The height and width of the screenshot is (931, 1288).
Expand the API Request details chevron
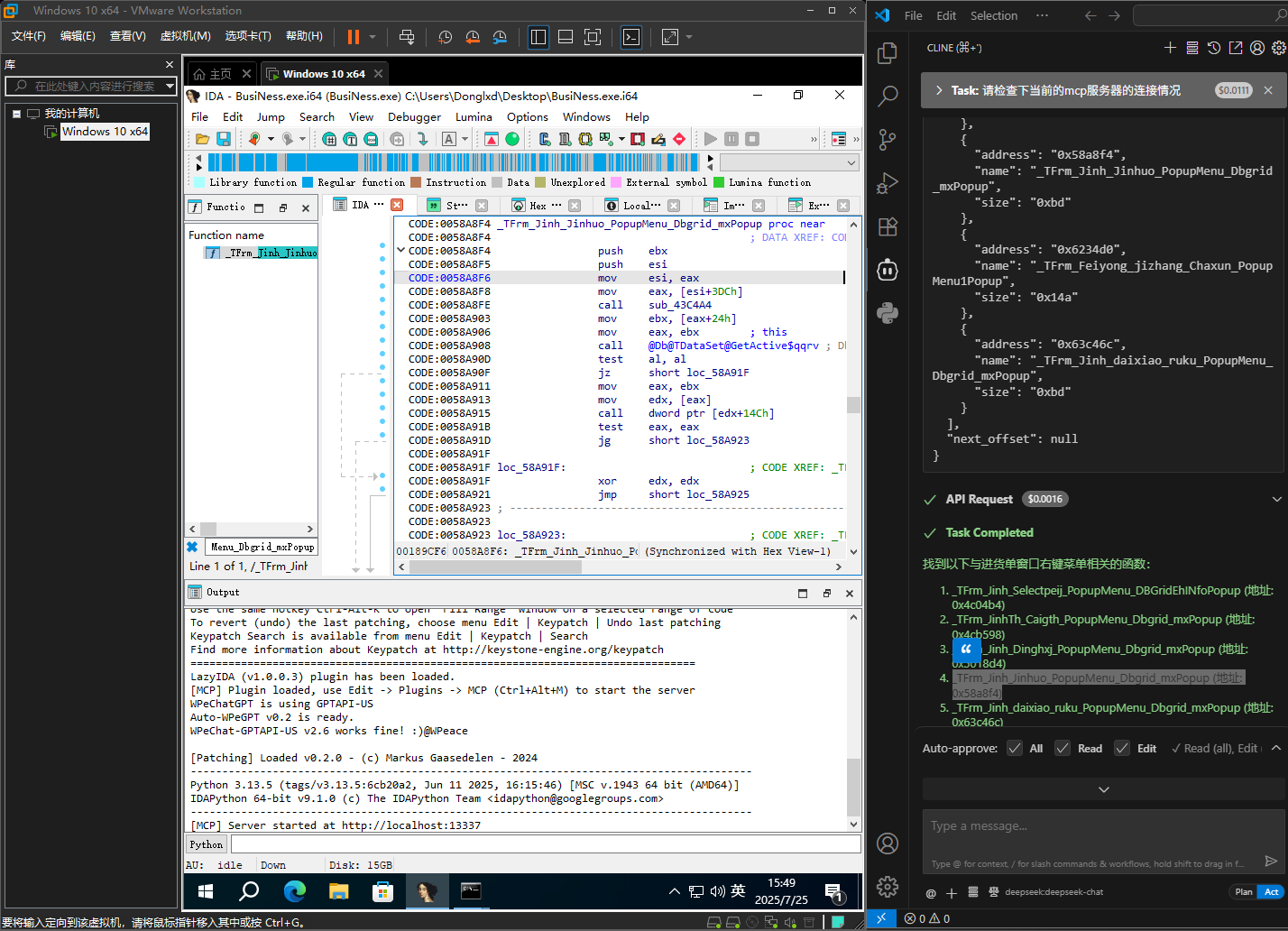(1276, 499)
